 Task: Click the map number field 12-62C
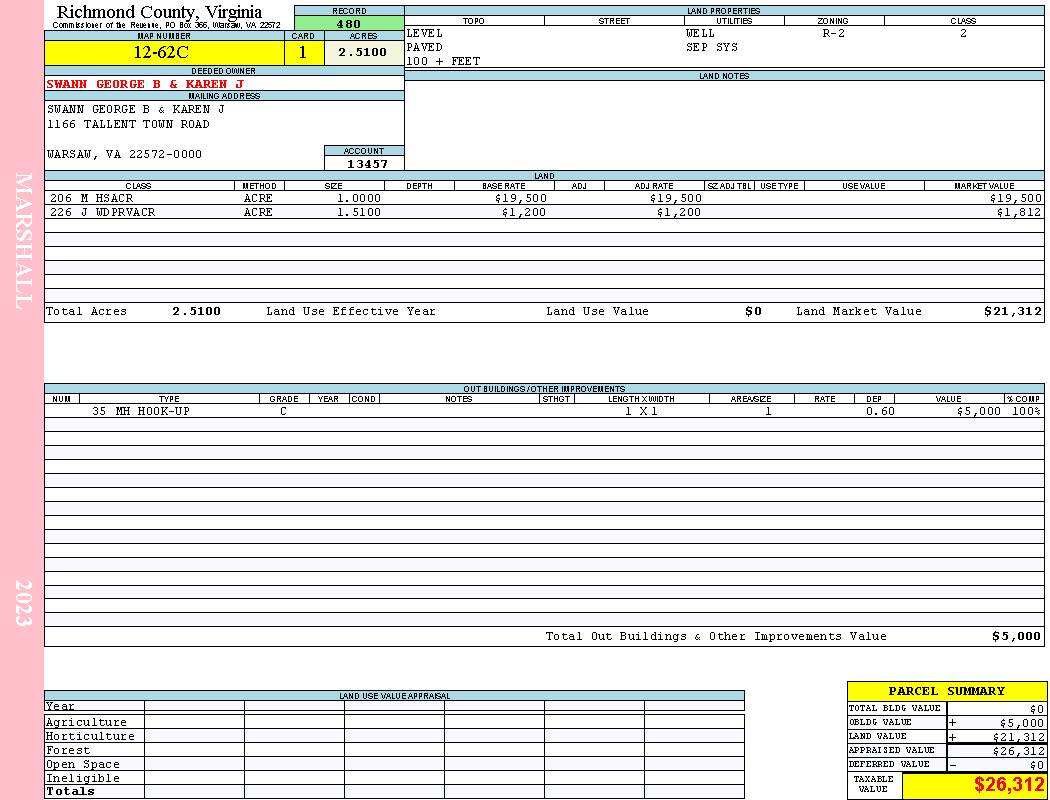coord(165,53)
